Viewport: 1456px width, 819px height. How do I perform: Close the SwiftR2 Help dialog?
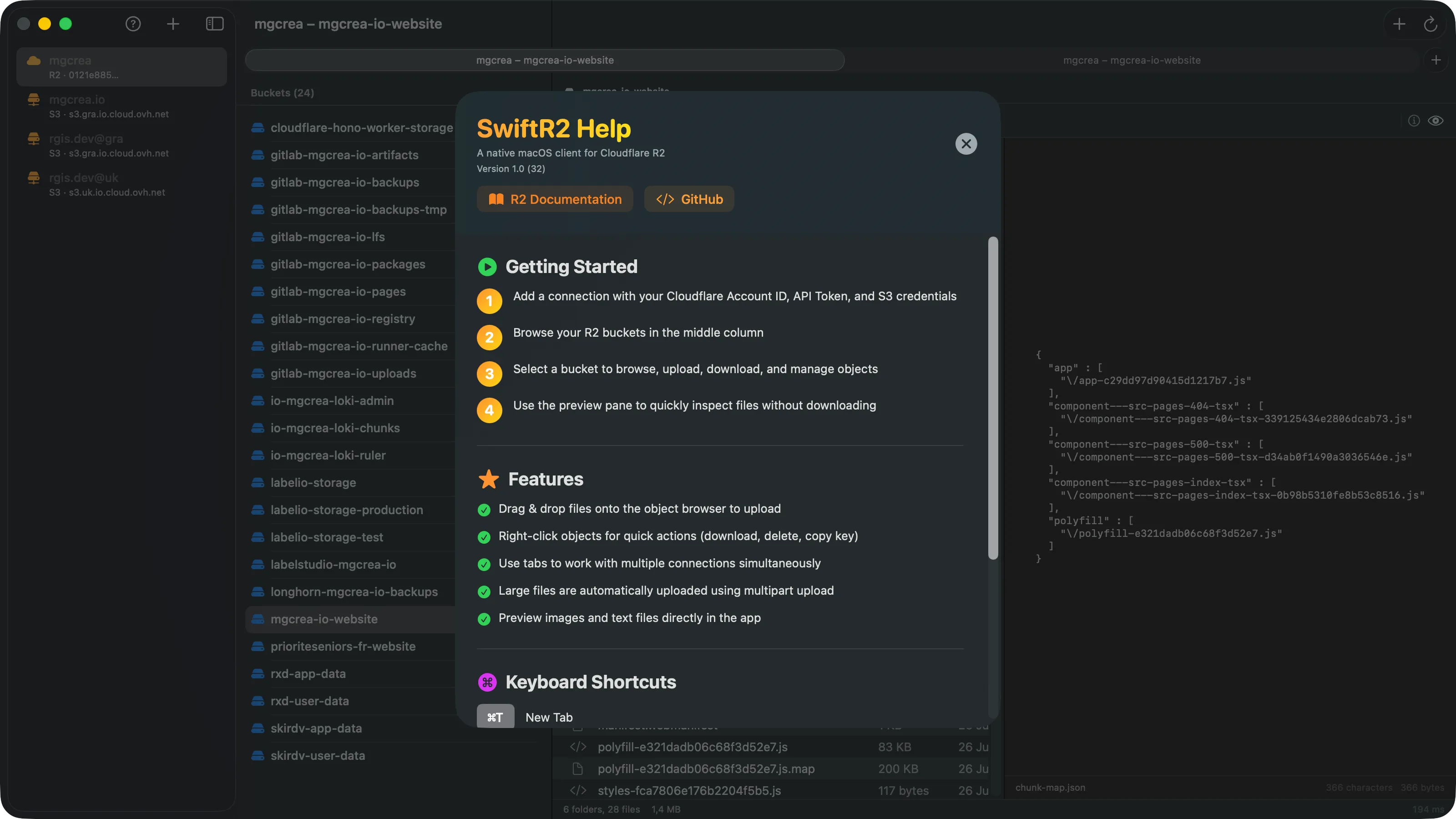(x=966, y=144)
